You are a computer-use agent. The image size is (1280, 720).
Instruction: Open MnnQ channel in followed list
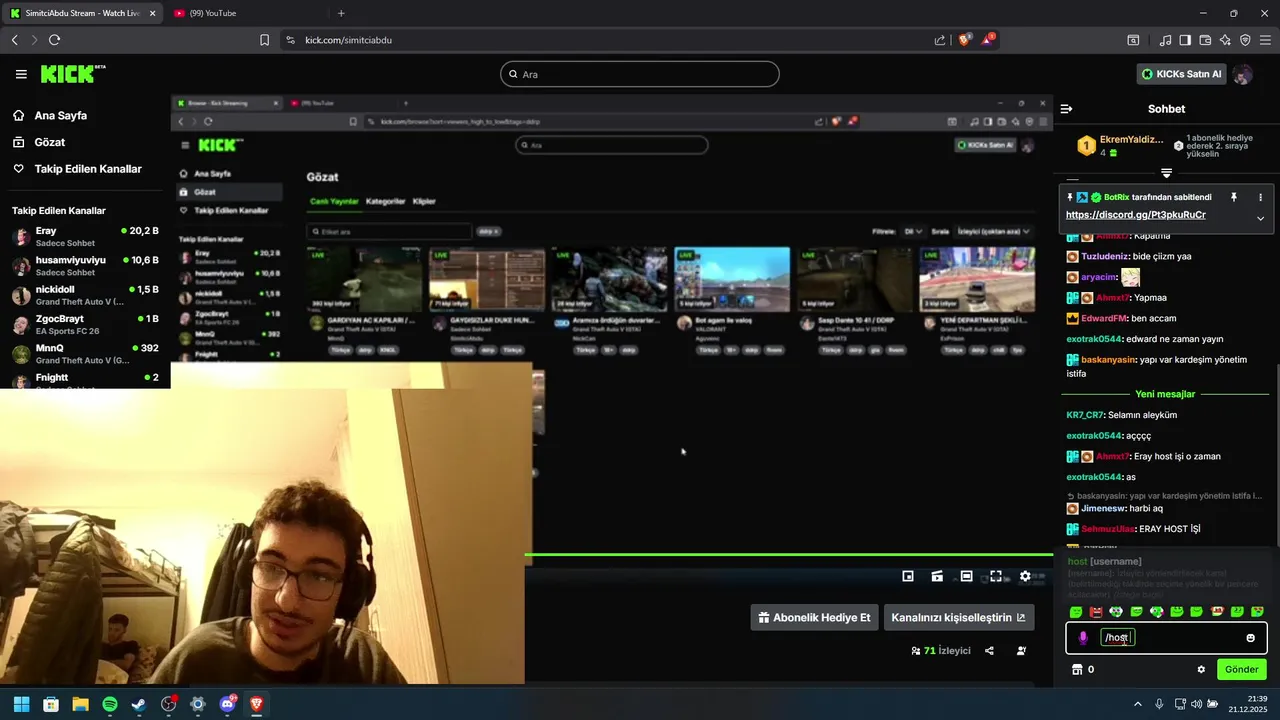(85, 353)
